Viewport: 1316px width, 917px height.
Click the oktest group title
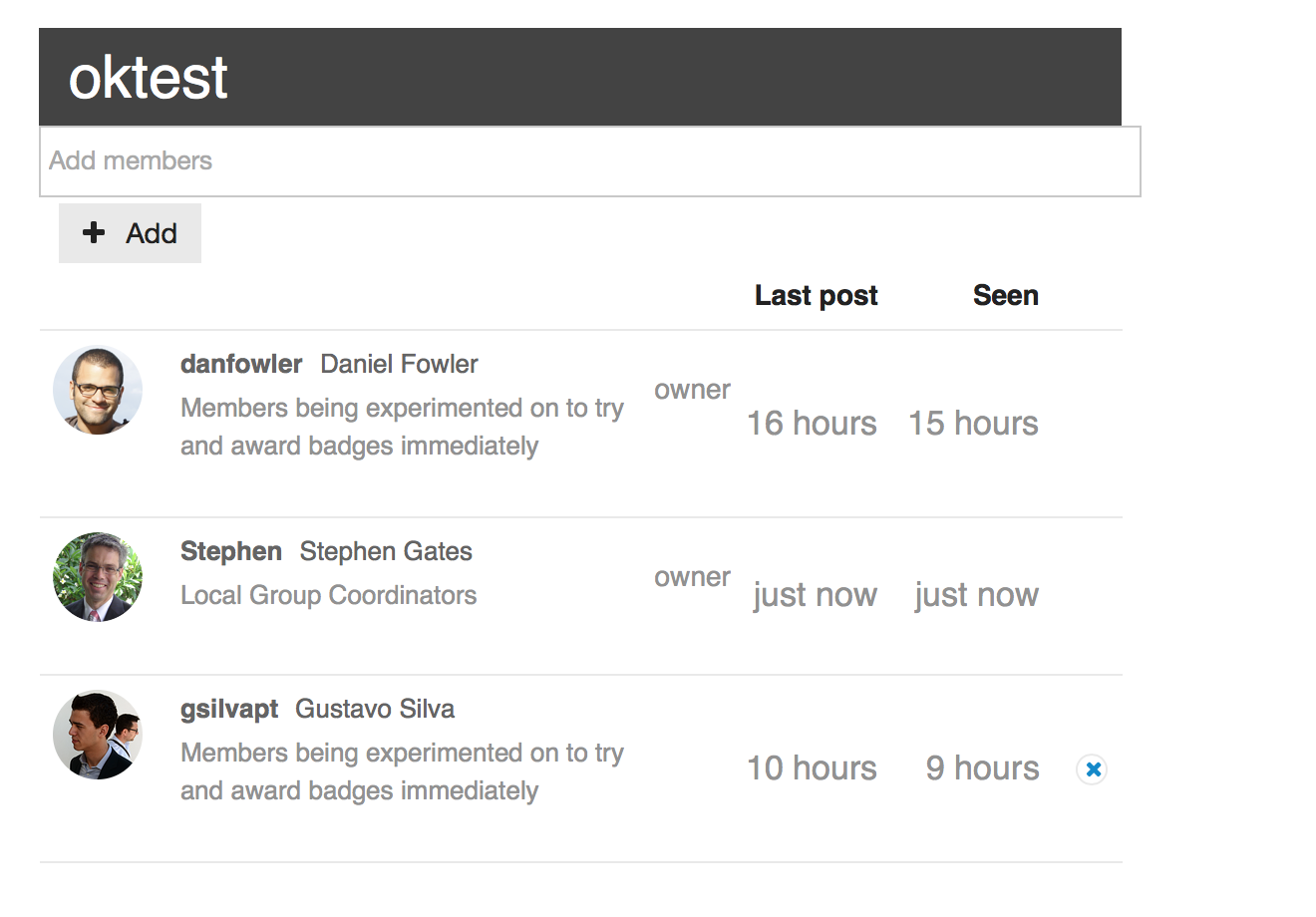click(x=149, y=78)
